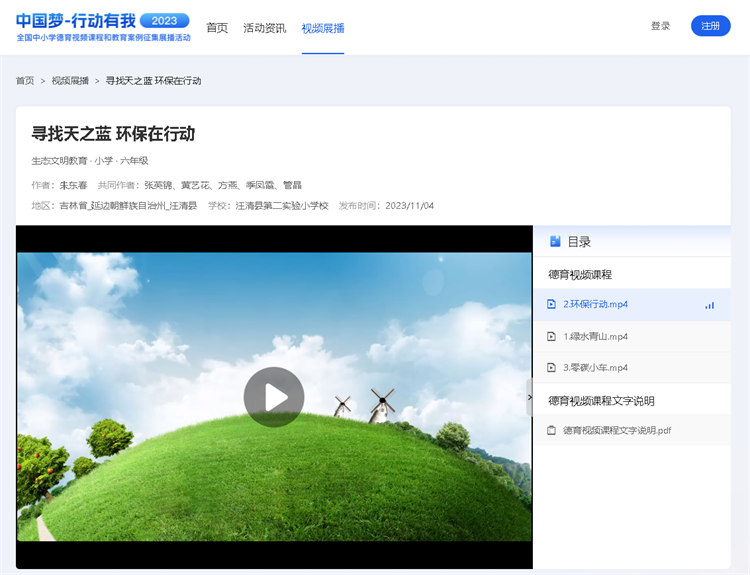The width and height of the screenshot is (750, 575).
Task: Click the 德育视频课程文字说明 section heading
Action: tap(601, 401)
